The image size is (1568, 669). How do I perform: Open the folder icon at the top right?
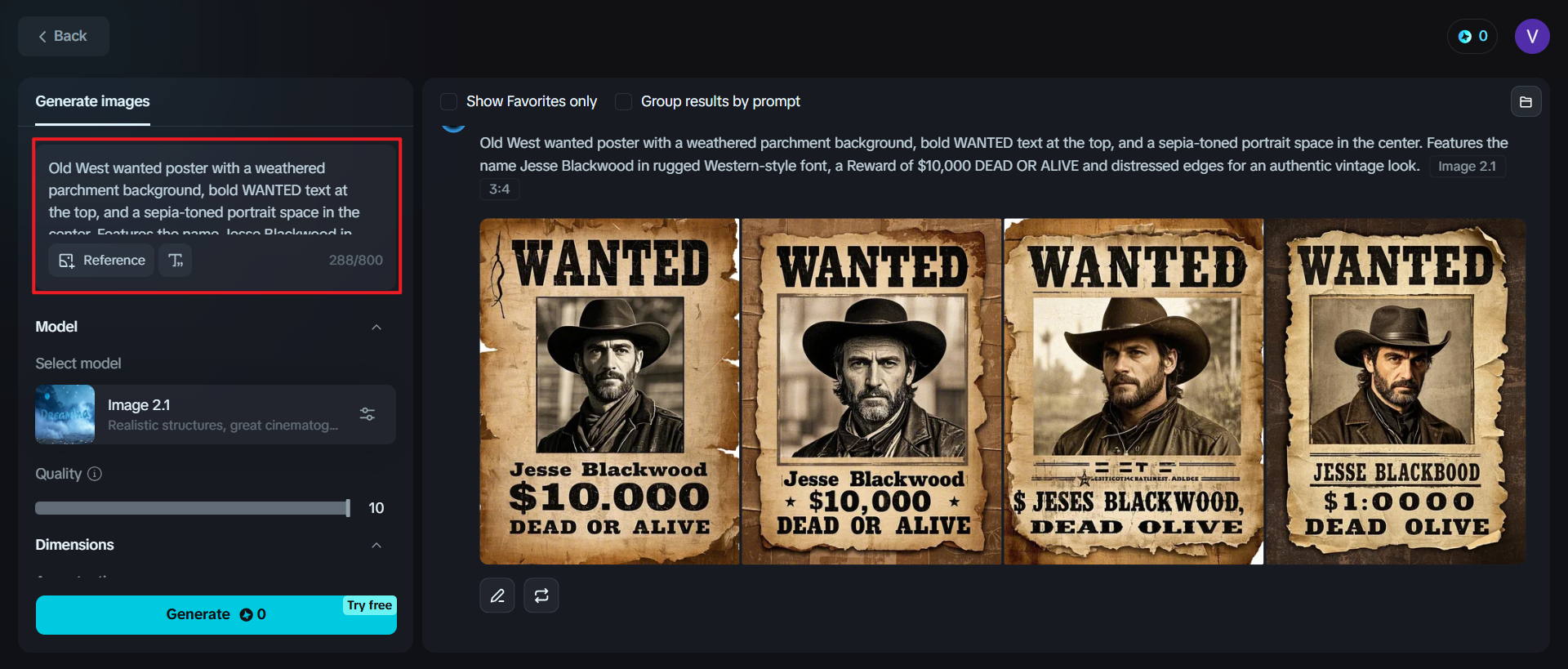[1526, 100]
